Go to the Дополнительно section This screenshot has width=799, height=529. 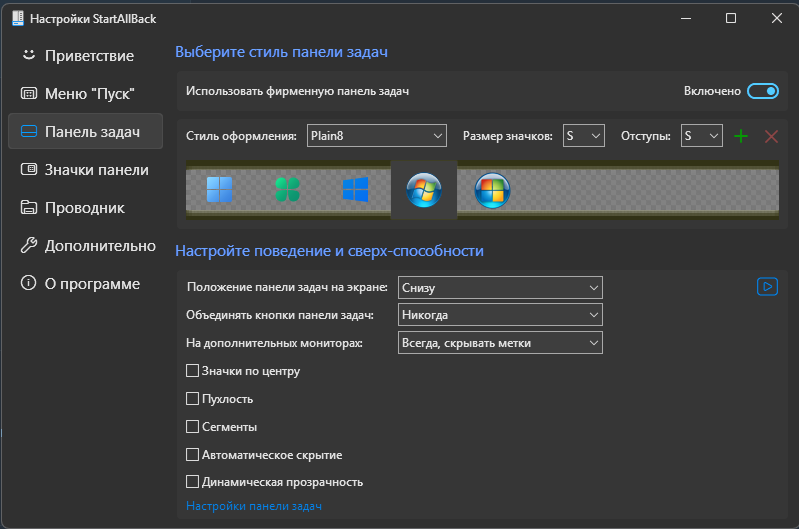pos(86,246)
